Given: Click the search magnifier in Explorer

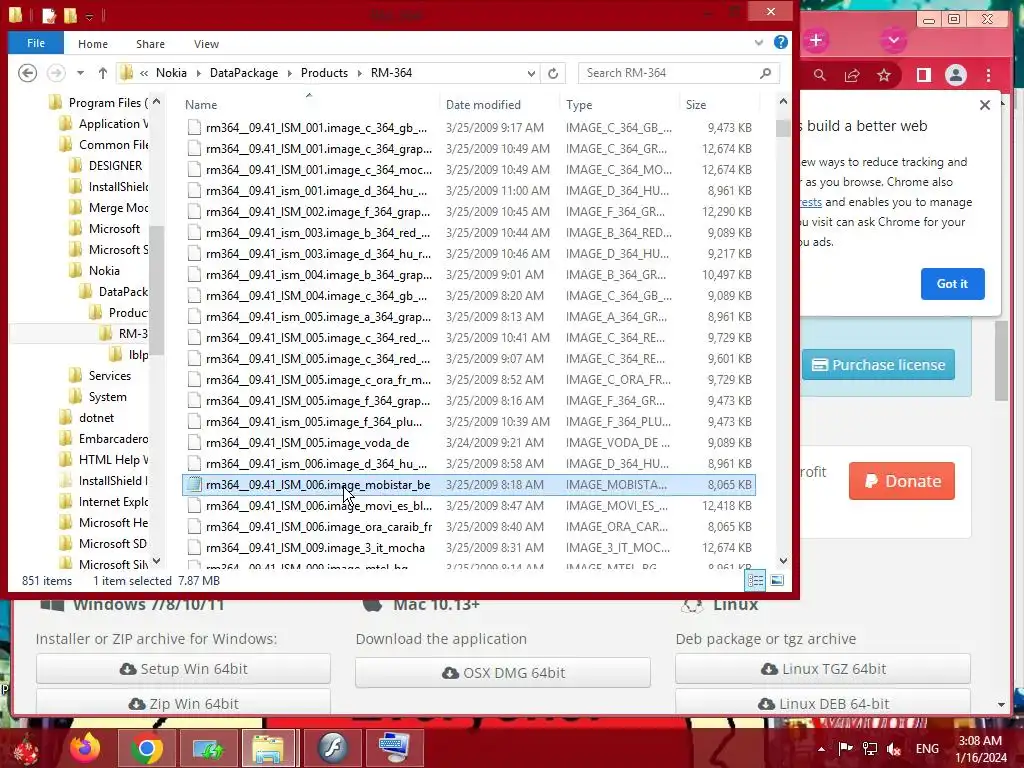Looking at the screenshot, I should (765, 73).
